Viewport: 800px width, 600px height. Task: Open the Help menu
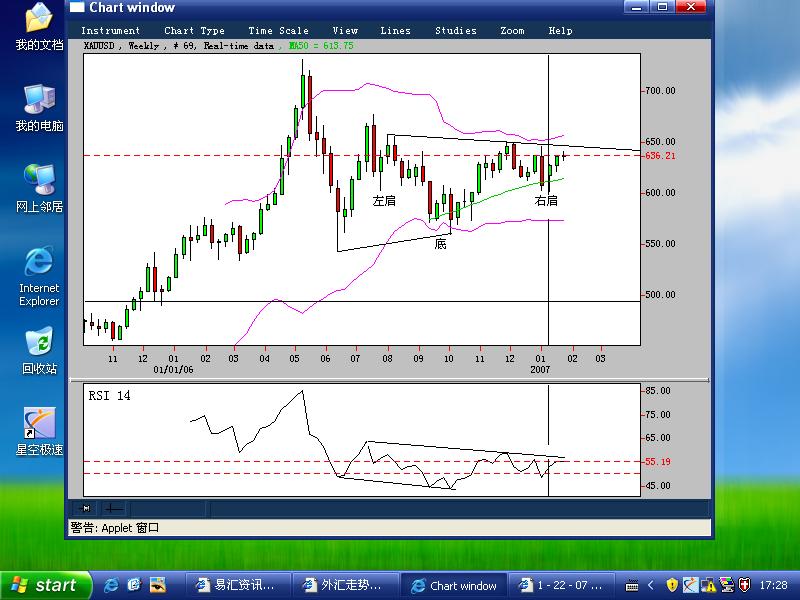click(x=560, y=31)
